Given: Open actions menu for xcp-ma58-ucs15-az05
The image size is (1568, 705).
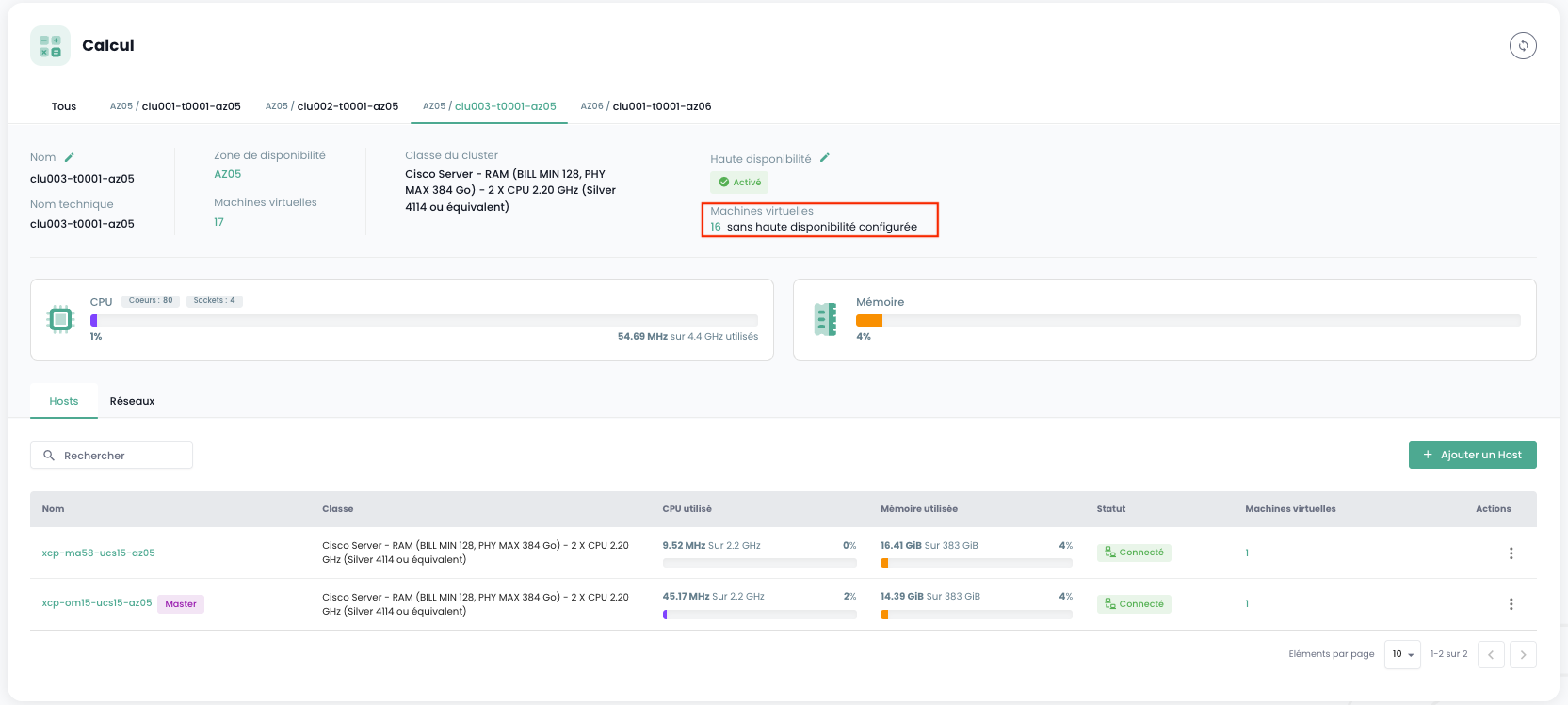Looking at the screenshot, I should tap(1511, 553).
